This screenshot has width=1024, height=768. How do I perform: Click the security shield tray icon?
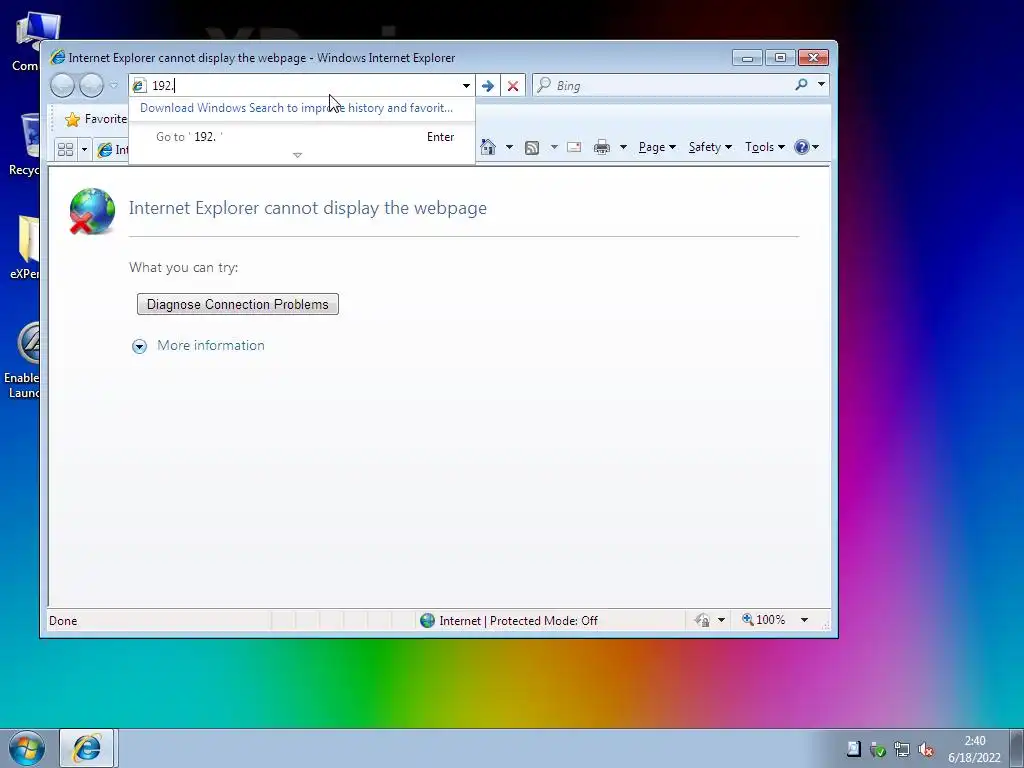click(x=878, y=750)
